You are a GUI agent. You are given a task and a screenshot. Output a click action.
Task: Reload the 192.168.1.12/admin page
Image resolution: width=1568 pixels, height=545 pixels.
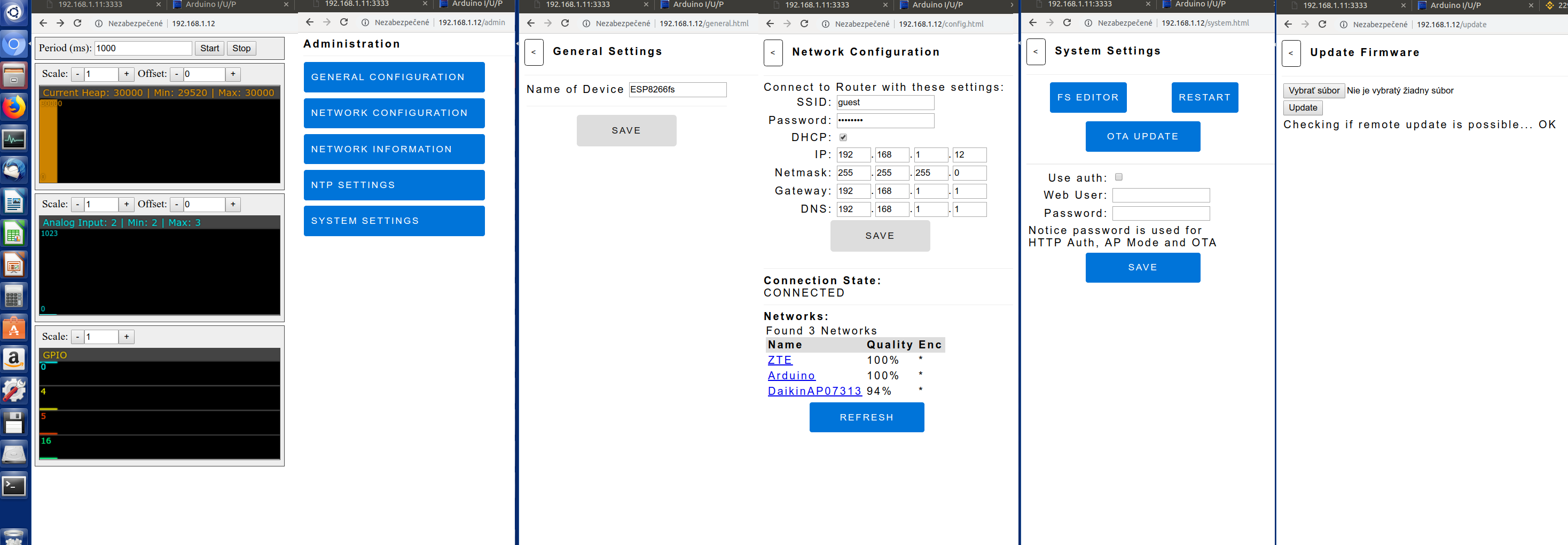coord(344,22)
